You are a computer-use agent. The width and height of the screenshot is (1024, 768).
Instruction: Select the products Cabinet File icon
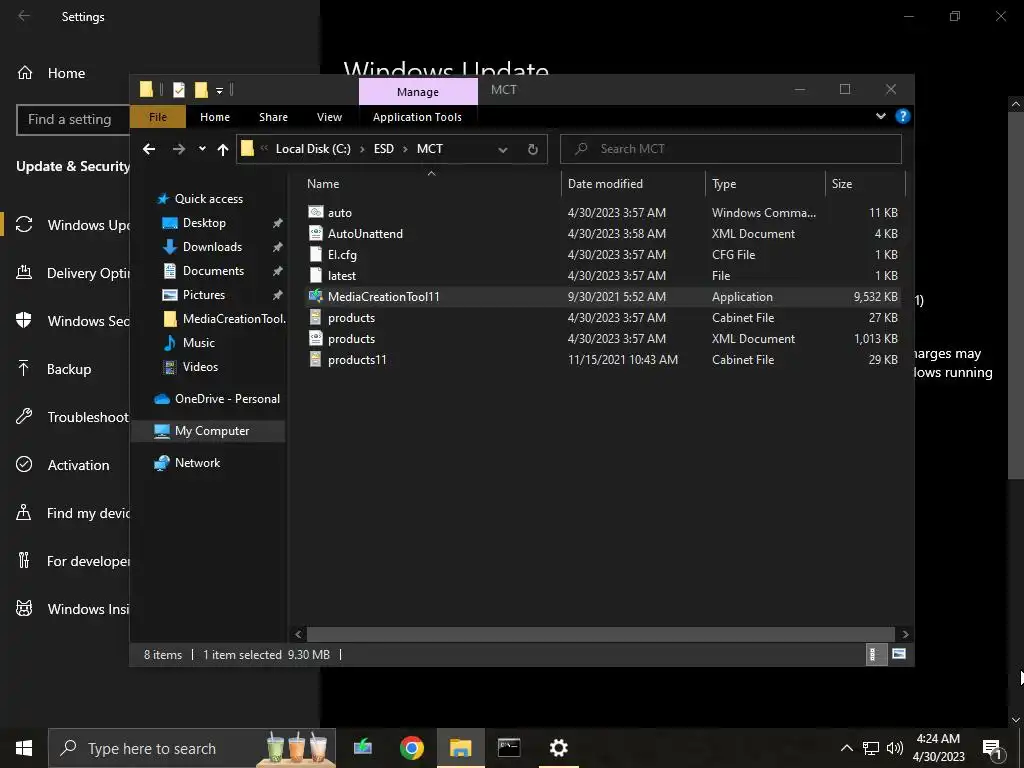click(x=315, y=317)
